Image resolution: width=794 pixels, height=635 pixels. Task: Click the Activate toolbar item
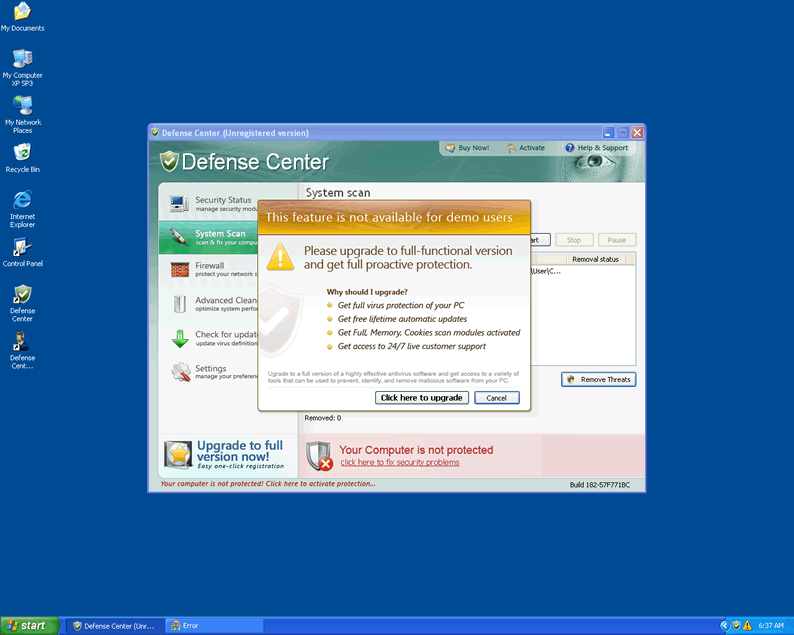coord(525,148)
